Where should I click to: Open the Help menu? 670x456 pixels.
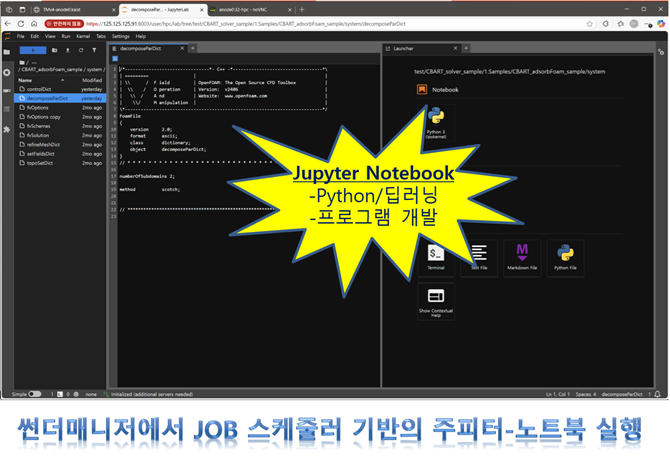pos(141,36)
